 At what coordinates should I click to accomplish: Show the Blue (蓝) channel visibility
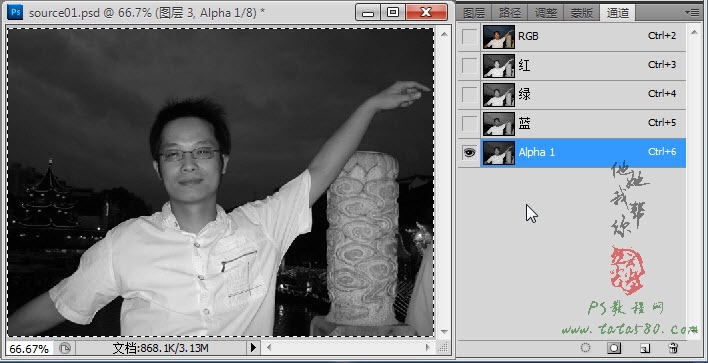click(x=470, y=123)
